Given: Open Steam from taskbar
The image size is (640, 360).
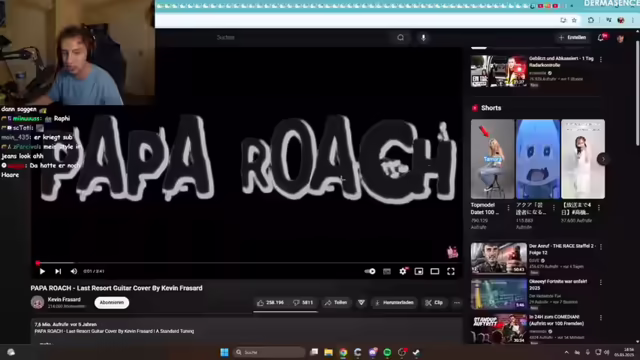Looking at the screenshot, I should click(416, 352).
